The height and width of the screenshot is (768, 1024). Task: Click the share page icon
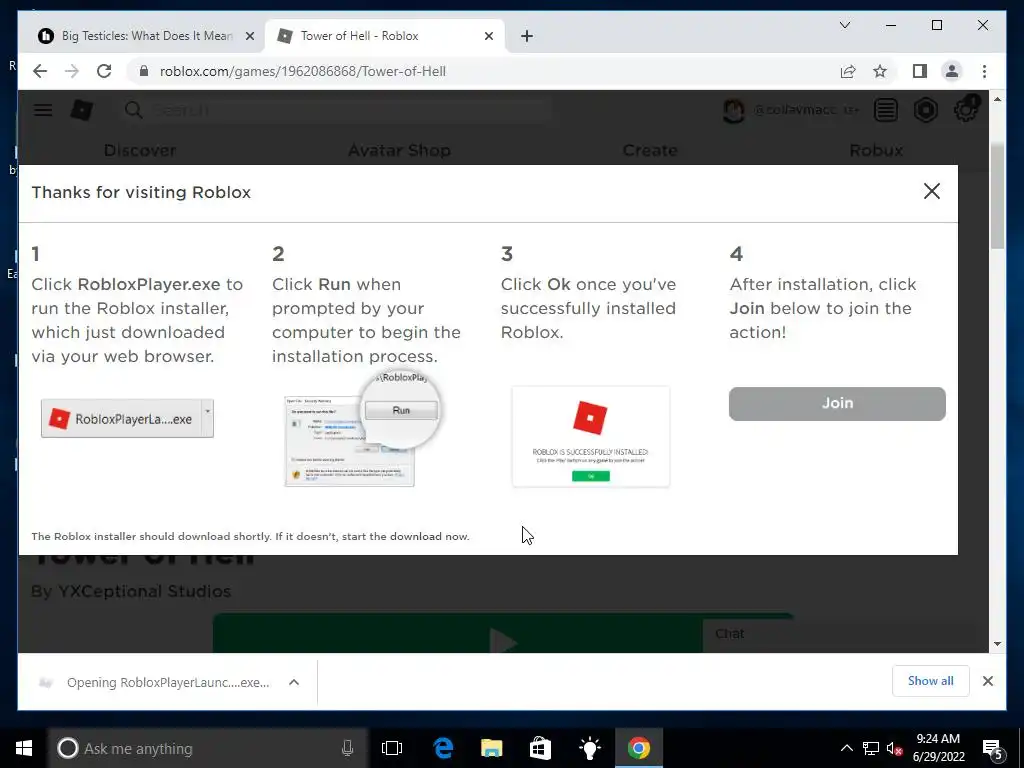tap(848, 71)
